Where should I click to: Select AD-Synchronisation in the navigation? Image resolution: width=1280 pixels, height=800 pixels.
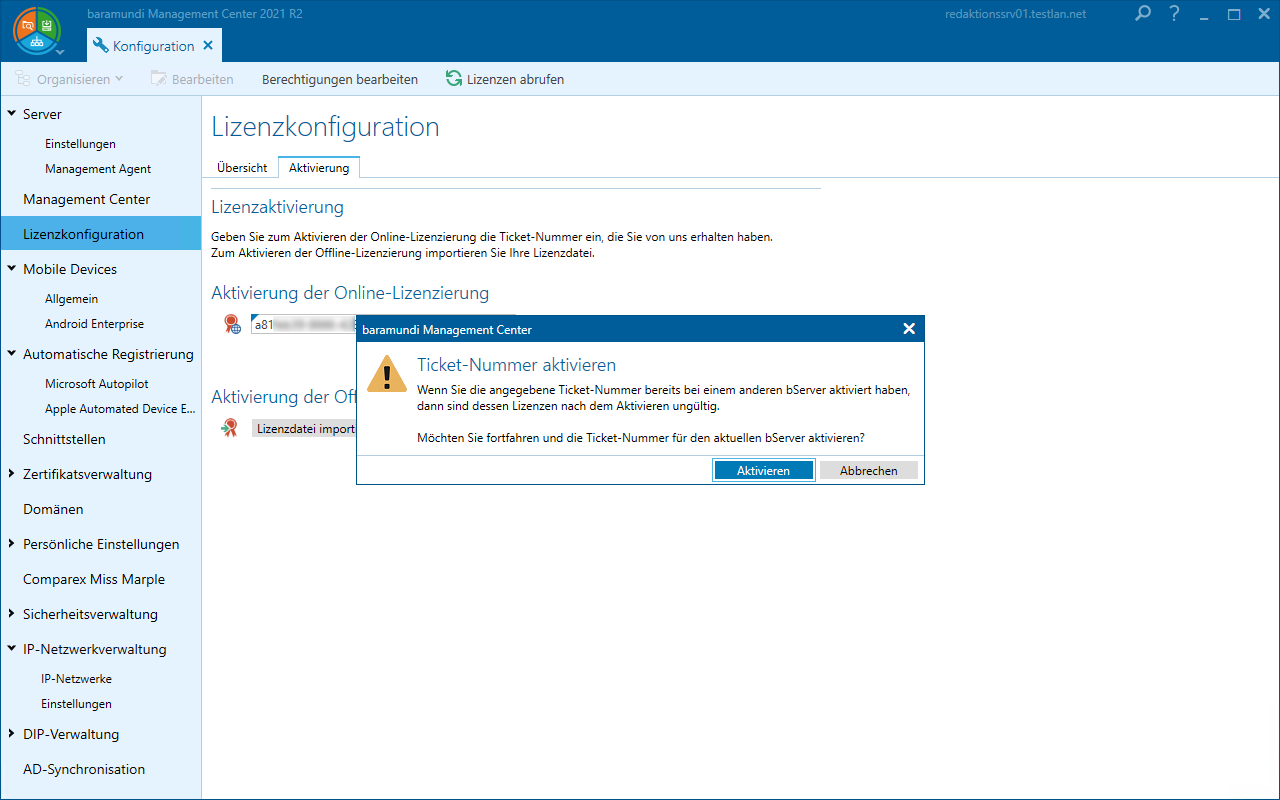(84, 769)
